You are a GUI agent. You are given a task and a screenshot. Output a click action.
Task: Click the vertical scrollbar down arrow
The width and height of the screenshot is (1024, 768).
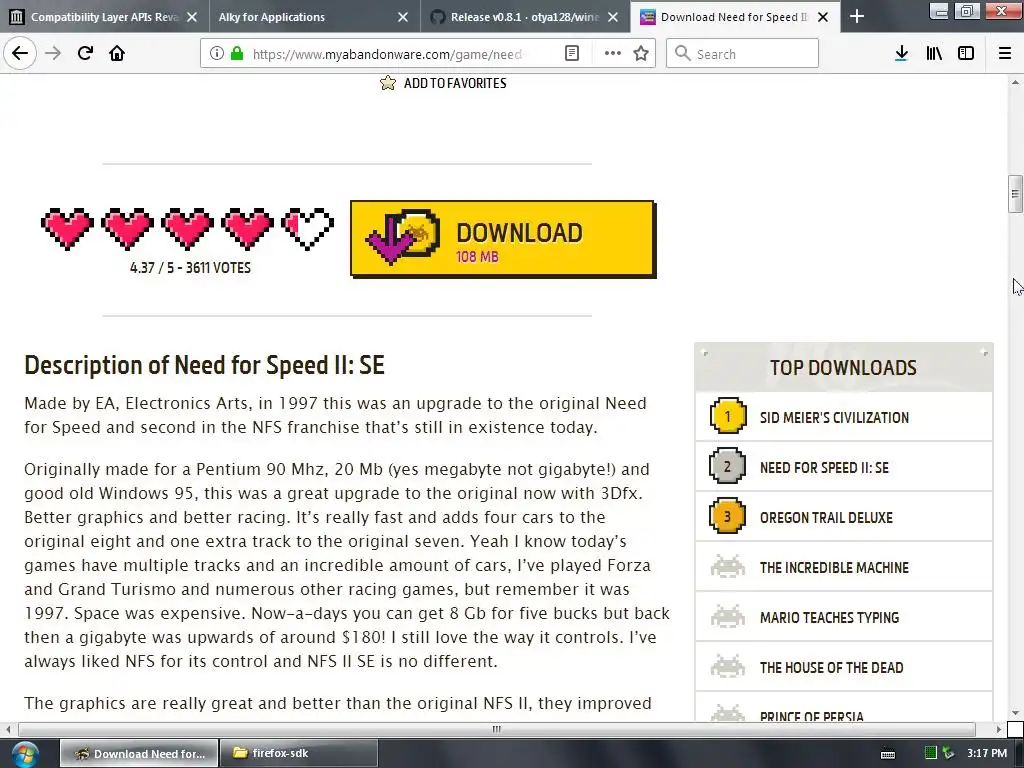click(1015, 713)
